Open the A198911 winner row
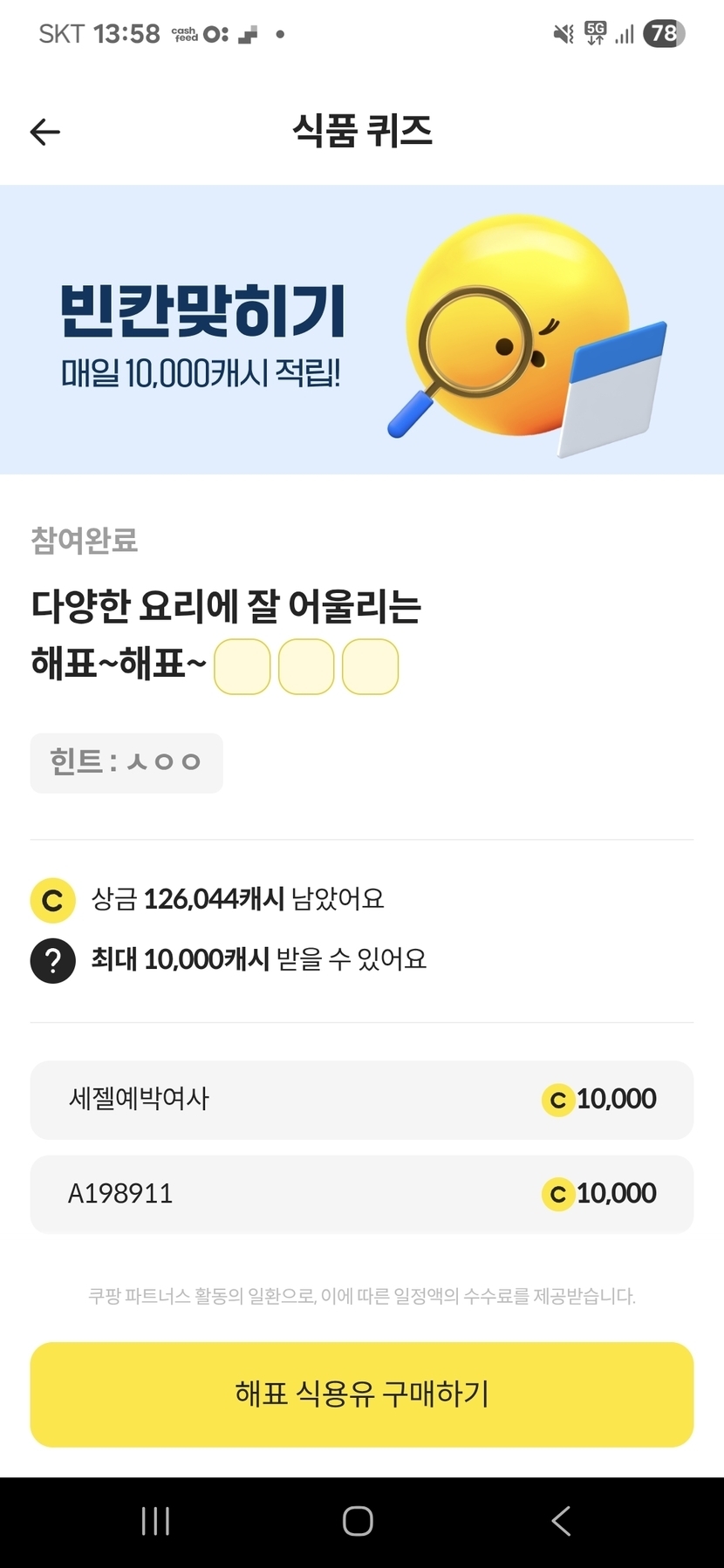The image size is (724, 1568). click(362, 1194)
